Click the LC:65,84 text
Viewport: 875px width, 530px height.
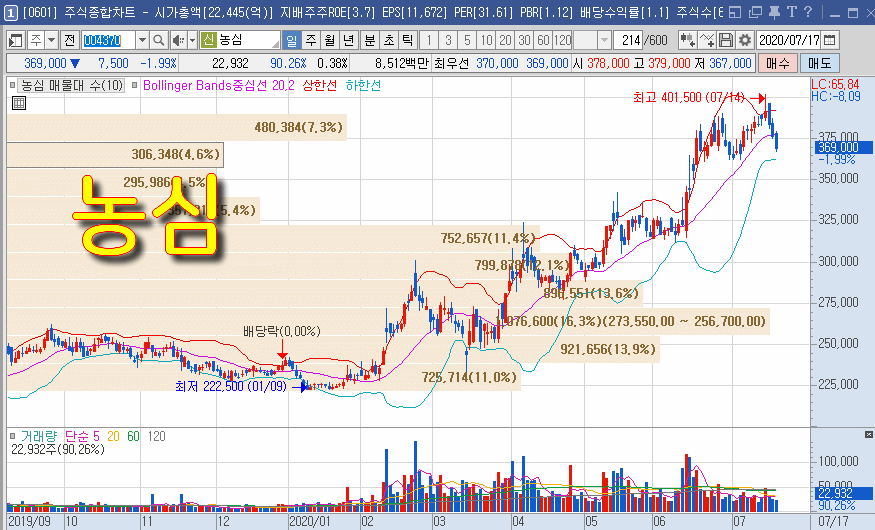coord(835,84)
